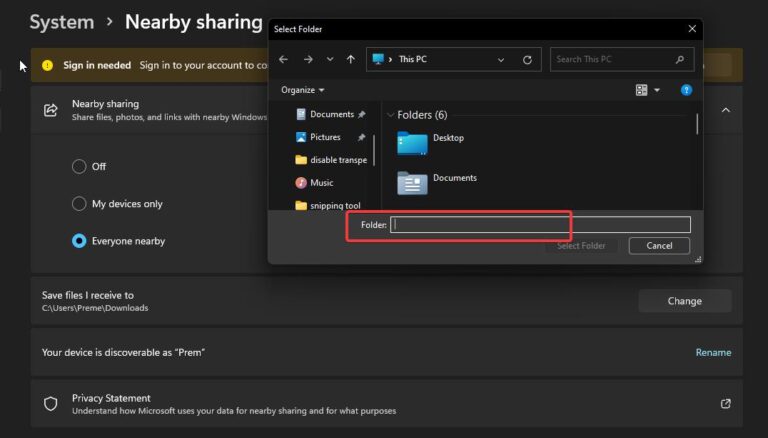The width and height of the screenshot is (768, 438).
Task: Click the This PC monitor icon in address bar
Action: coord(378,59)
